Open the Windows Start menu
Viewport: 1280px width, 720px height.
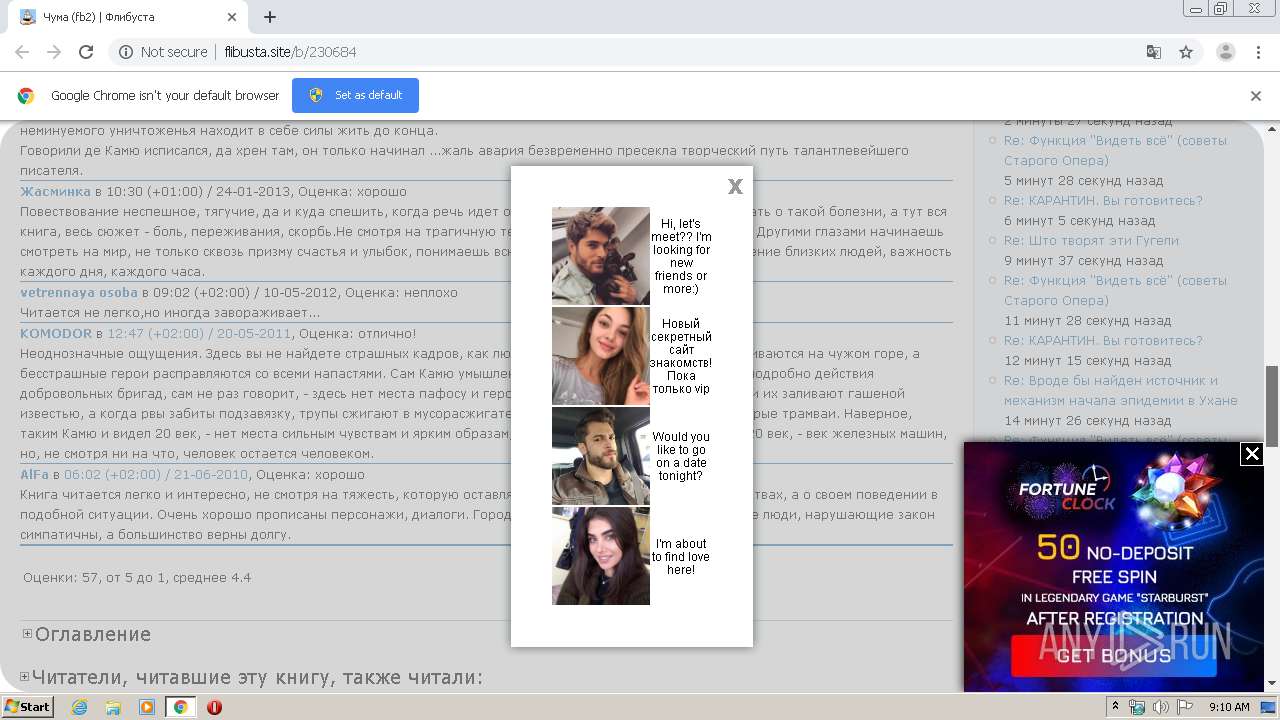[28, 707]
